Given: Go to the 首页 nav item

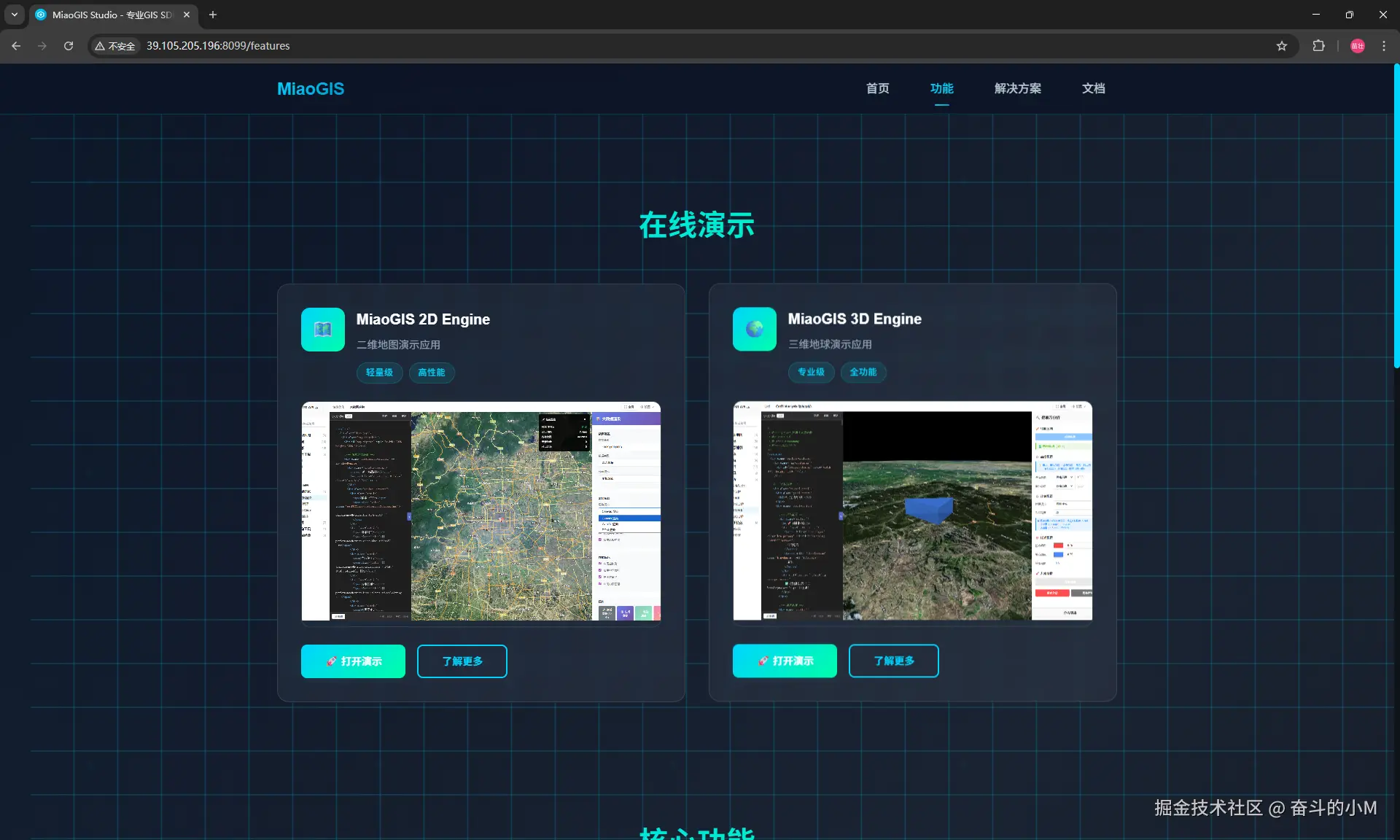Looking at the screenshot, I should click(877, 88).
